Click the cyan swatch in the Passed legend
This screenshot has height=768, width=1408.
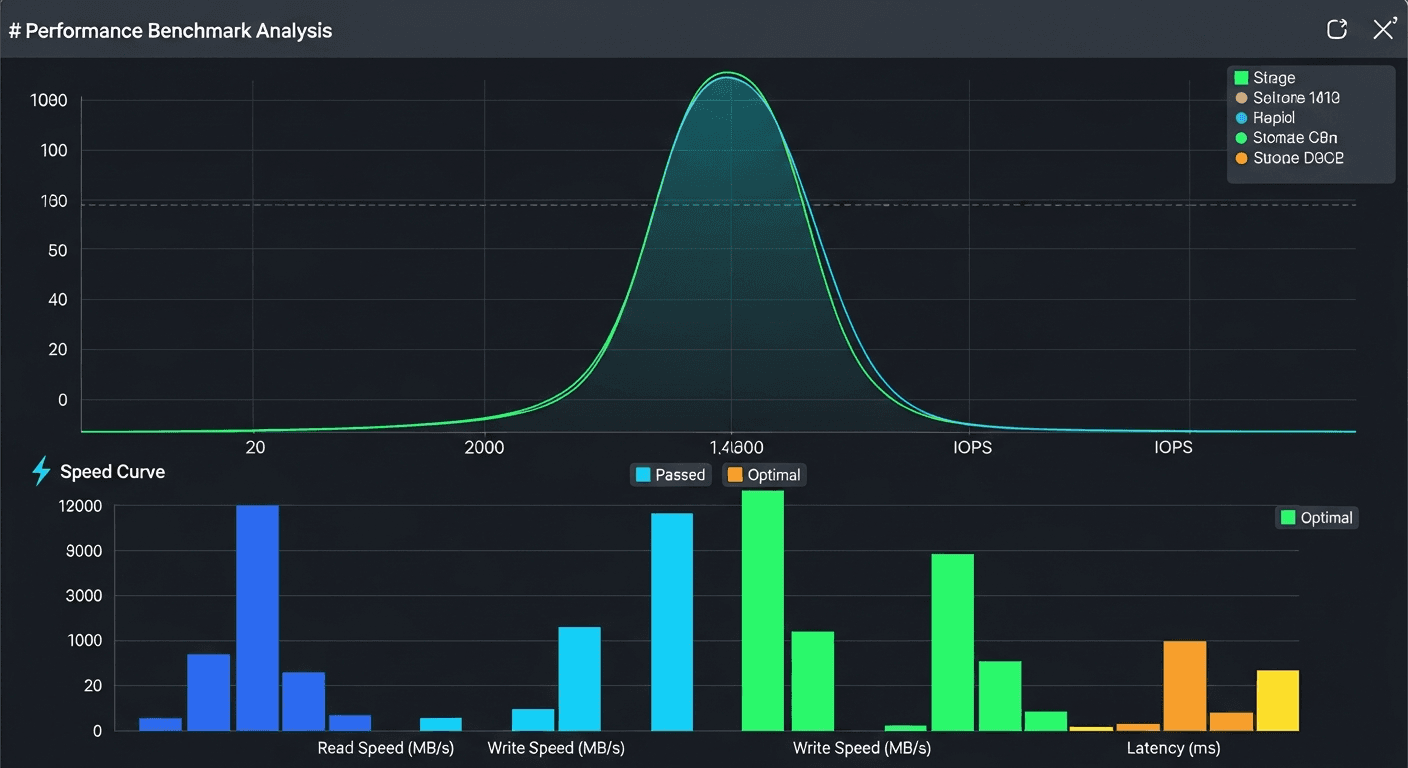coord(641,474)
